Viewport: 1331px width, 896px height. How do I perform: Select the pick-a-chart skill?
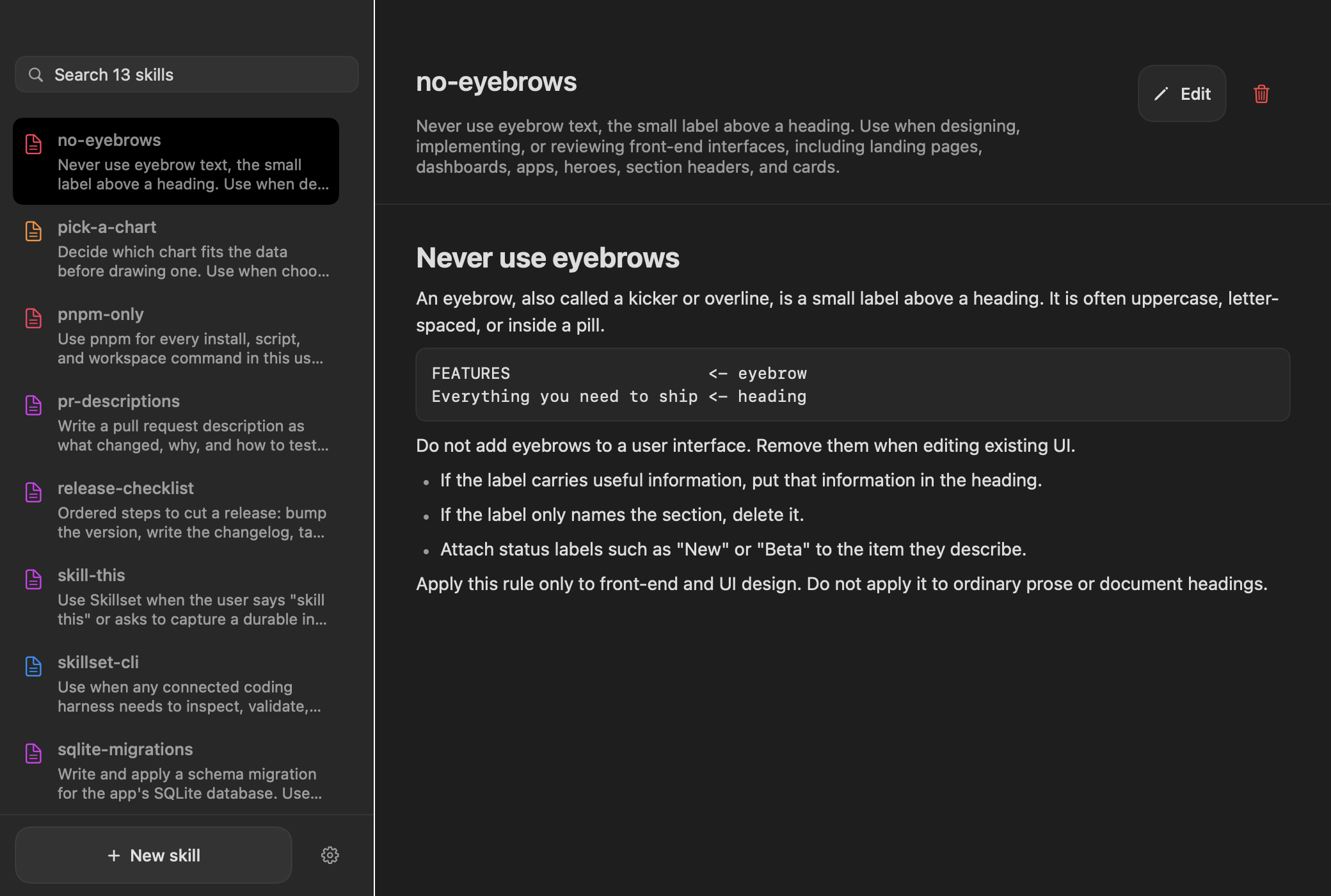click(176, 248)
